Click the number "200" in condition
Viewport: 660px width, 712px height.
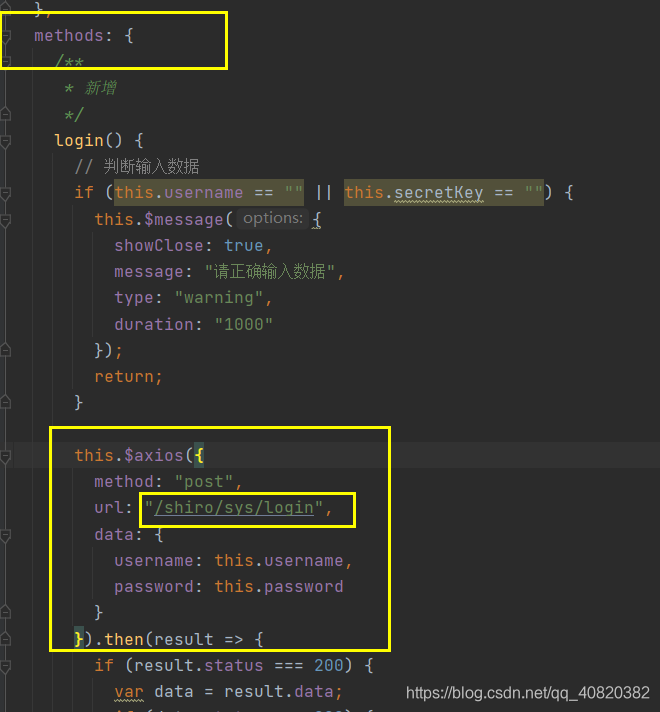pyautogui.click(x=328, y=666)
